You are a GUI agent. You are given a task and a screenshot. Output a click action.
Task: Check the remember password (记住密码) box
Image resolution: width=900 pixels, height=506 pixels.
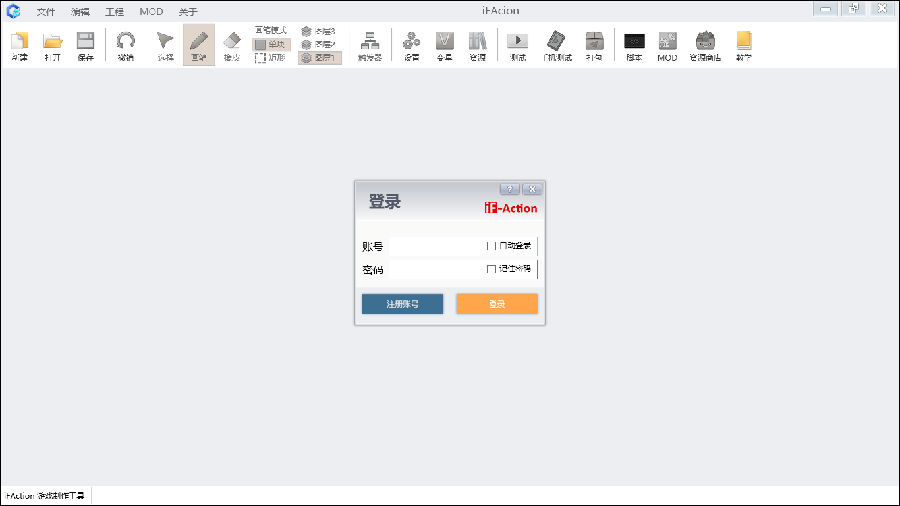tap(492, 269)
